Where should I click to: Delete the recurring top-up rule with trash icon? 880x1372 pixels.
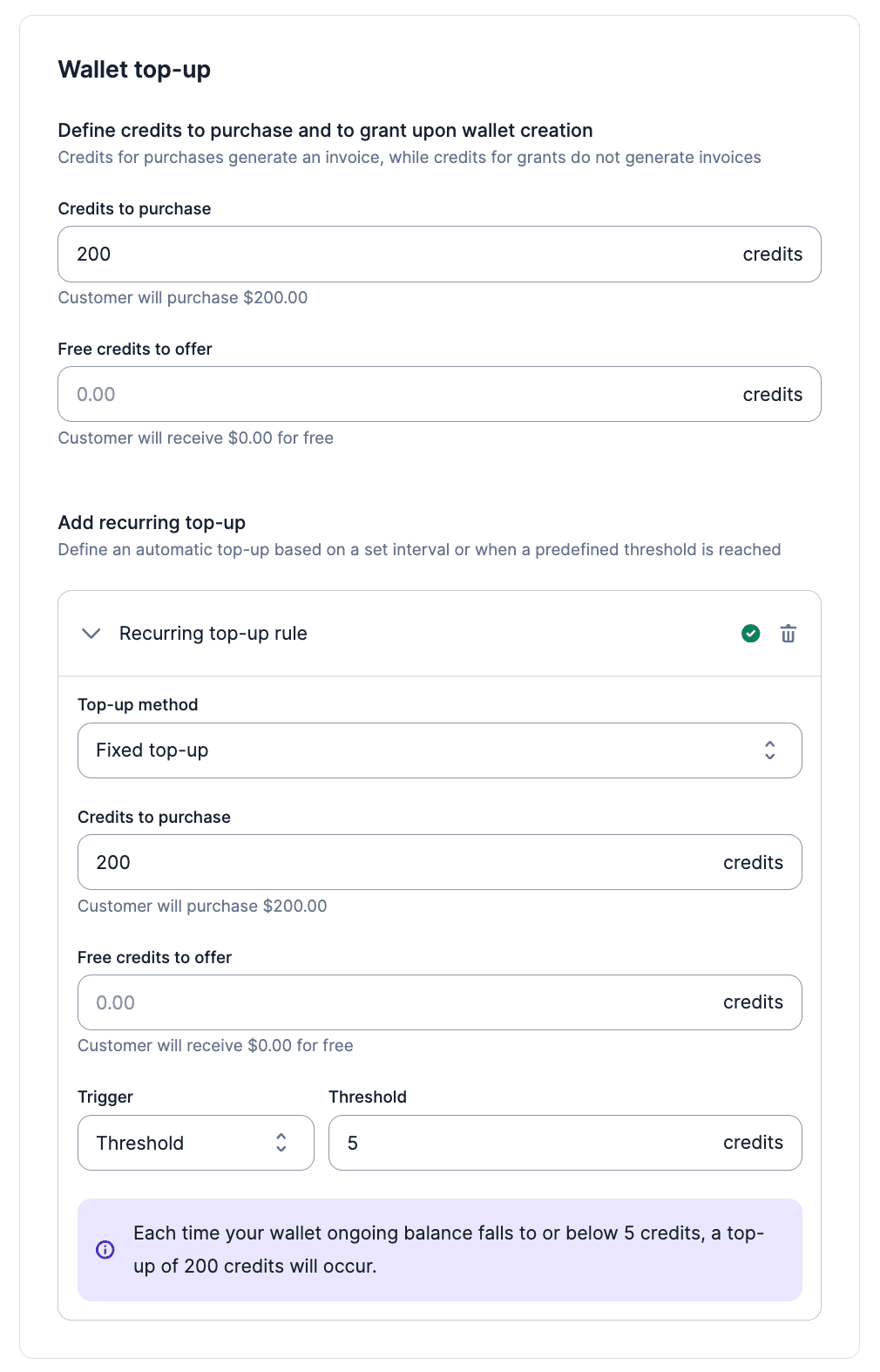coord(788,634)
